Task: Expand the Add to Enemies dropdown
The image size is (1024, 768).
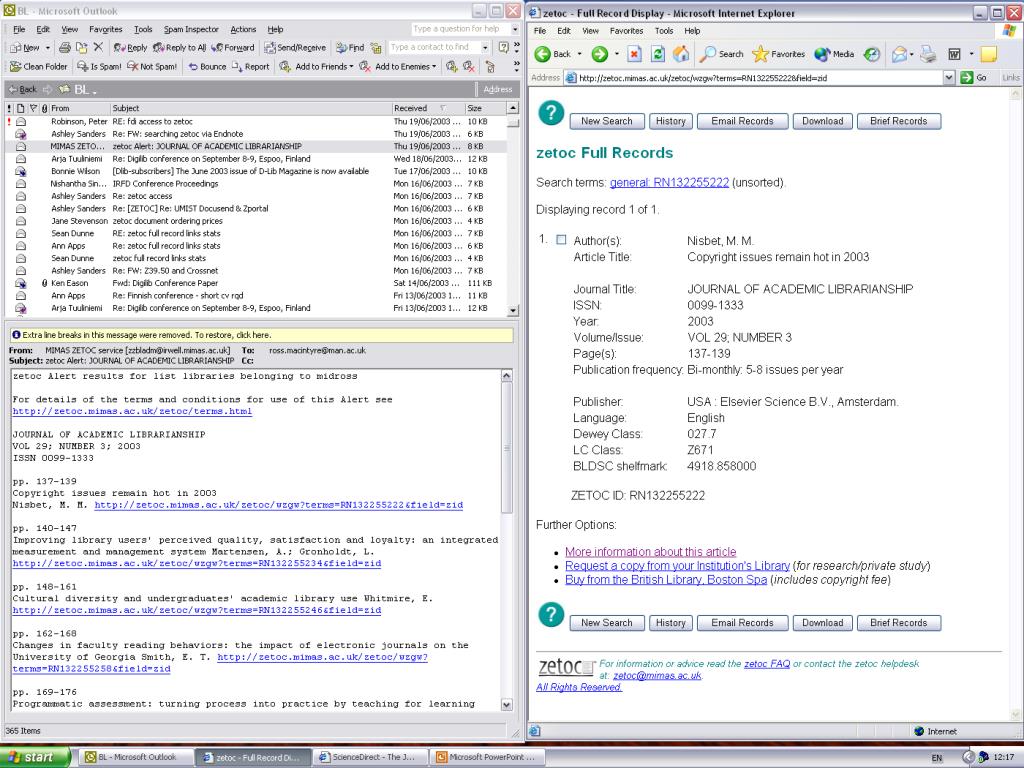Action: (x=434, y=67)
